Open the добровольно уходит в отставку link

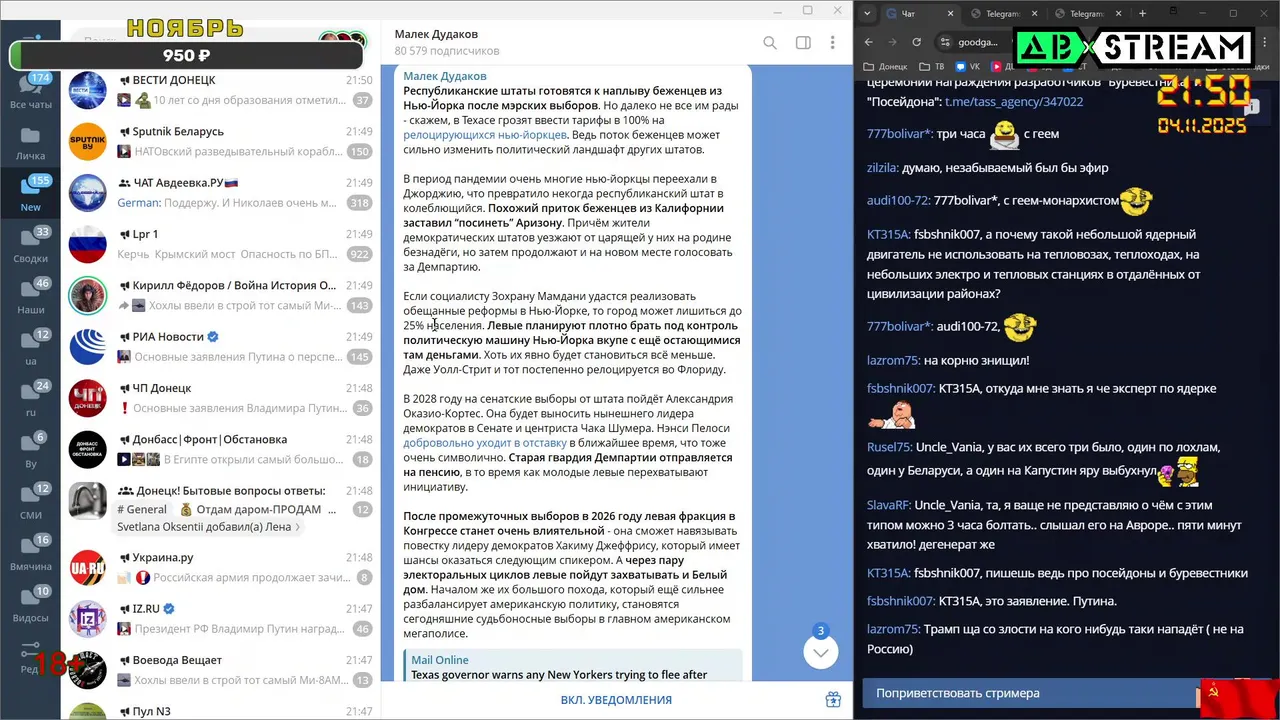point(485,442)
